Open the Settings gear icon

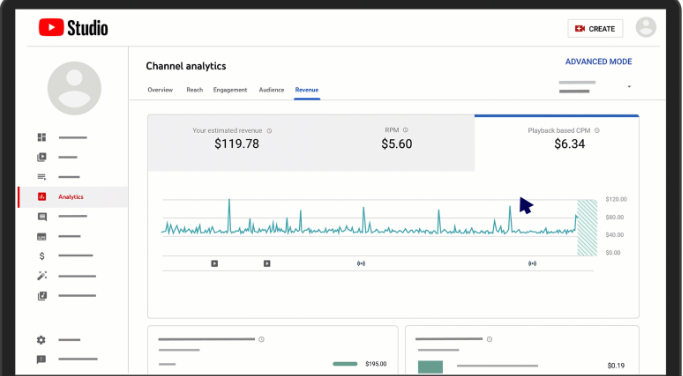coord(41,340)
